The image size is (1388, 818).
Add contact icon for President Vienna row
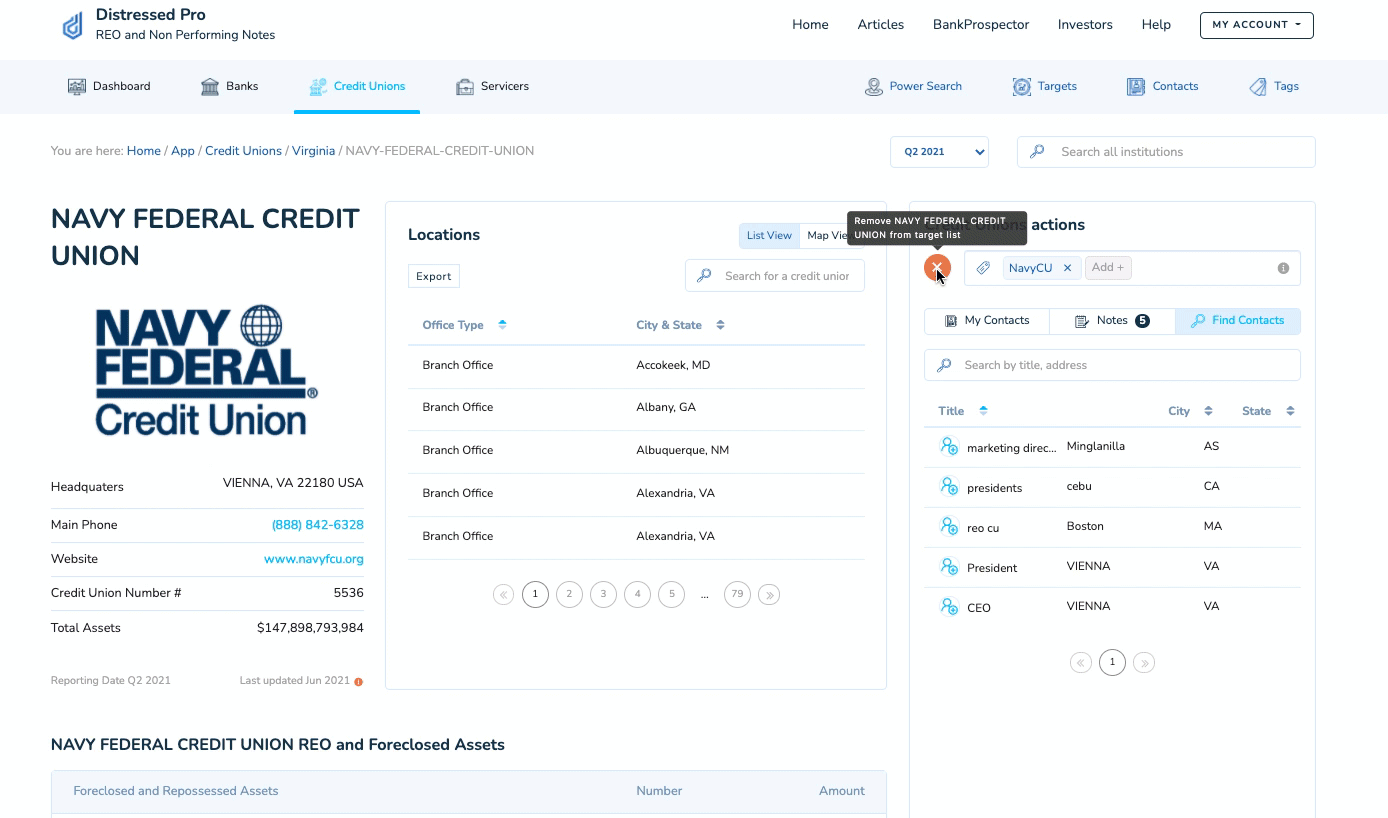pyautogui.click(x=949, y=567)
